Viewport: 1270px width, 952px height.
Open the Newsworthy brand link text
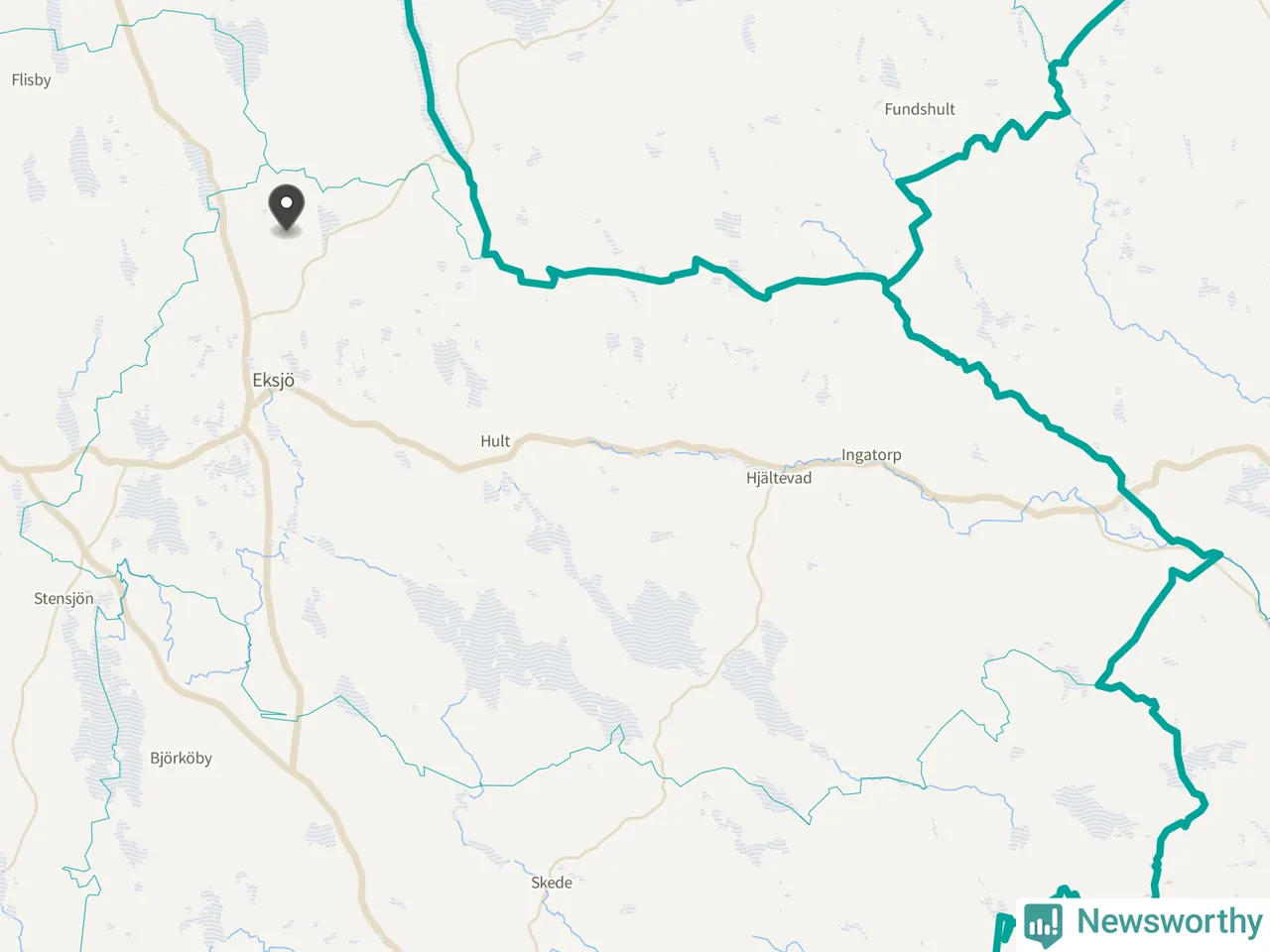(1169, 921)
